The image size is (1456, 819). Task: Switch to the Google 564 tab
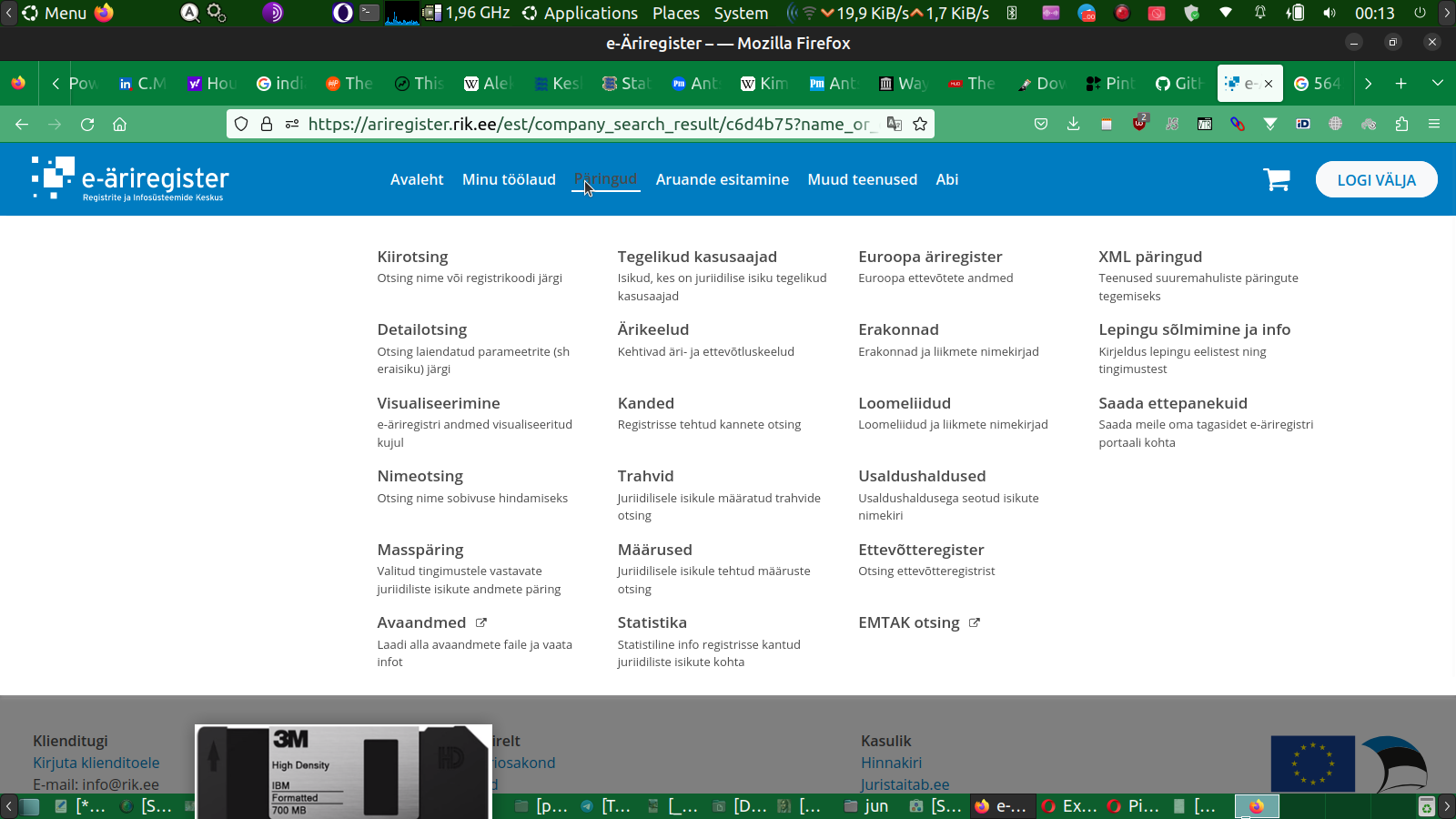click(x=1318, y=84)
